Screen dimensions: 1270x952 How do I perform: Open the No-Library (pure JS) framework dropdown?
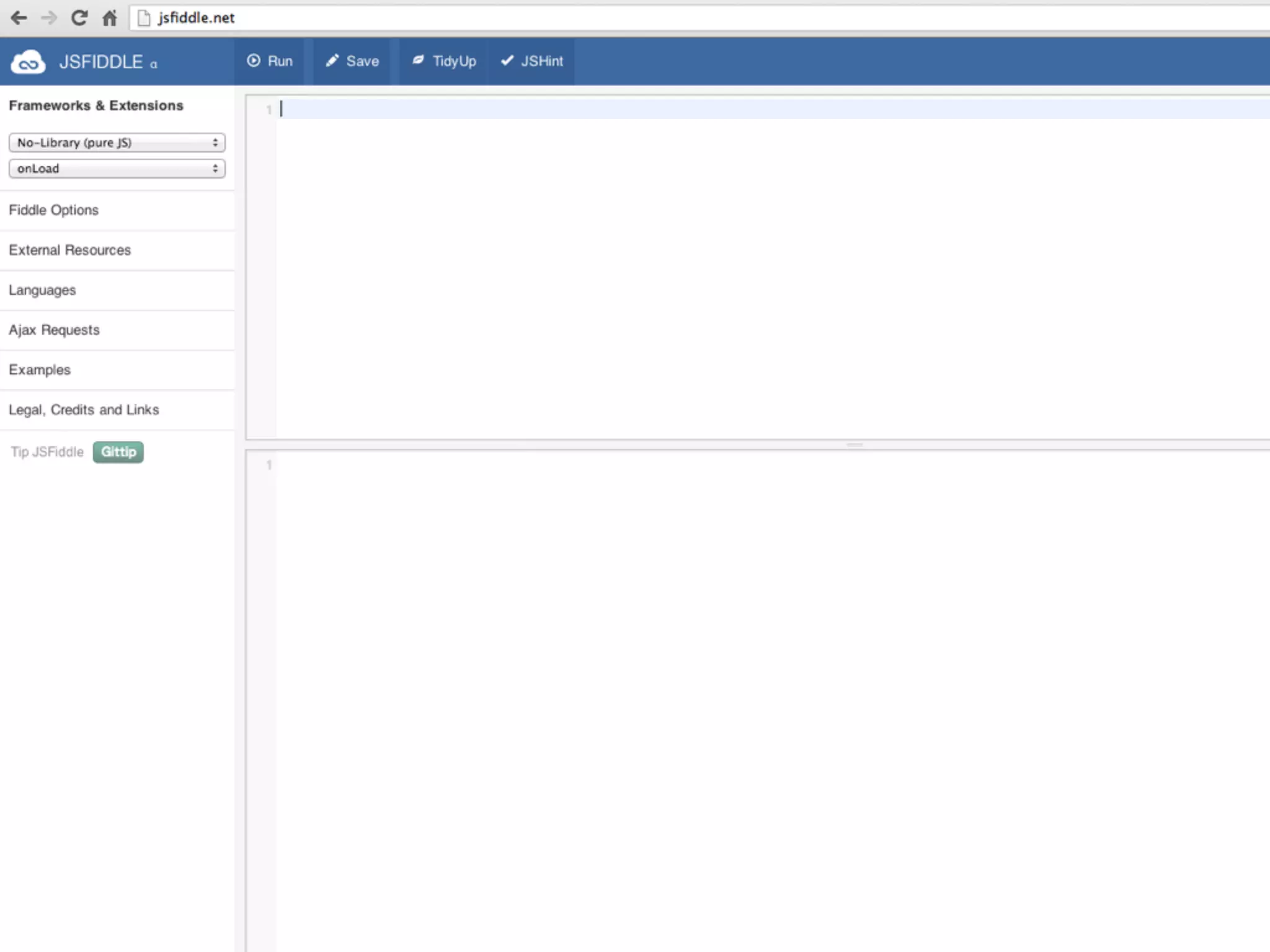coord(117,143)
